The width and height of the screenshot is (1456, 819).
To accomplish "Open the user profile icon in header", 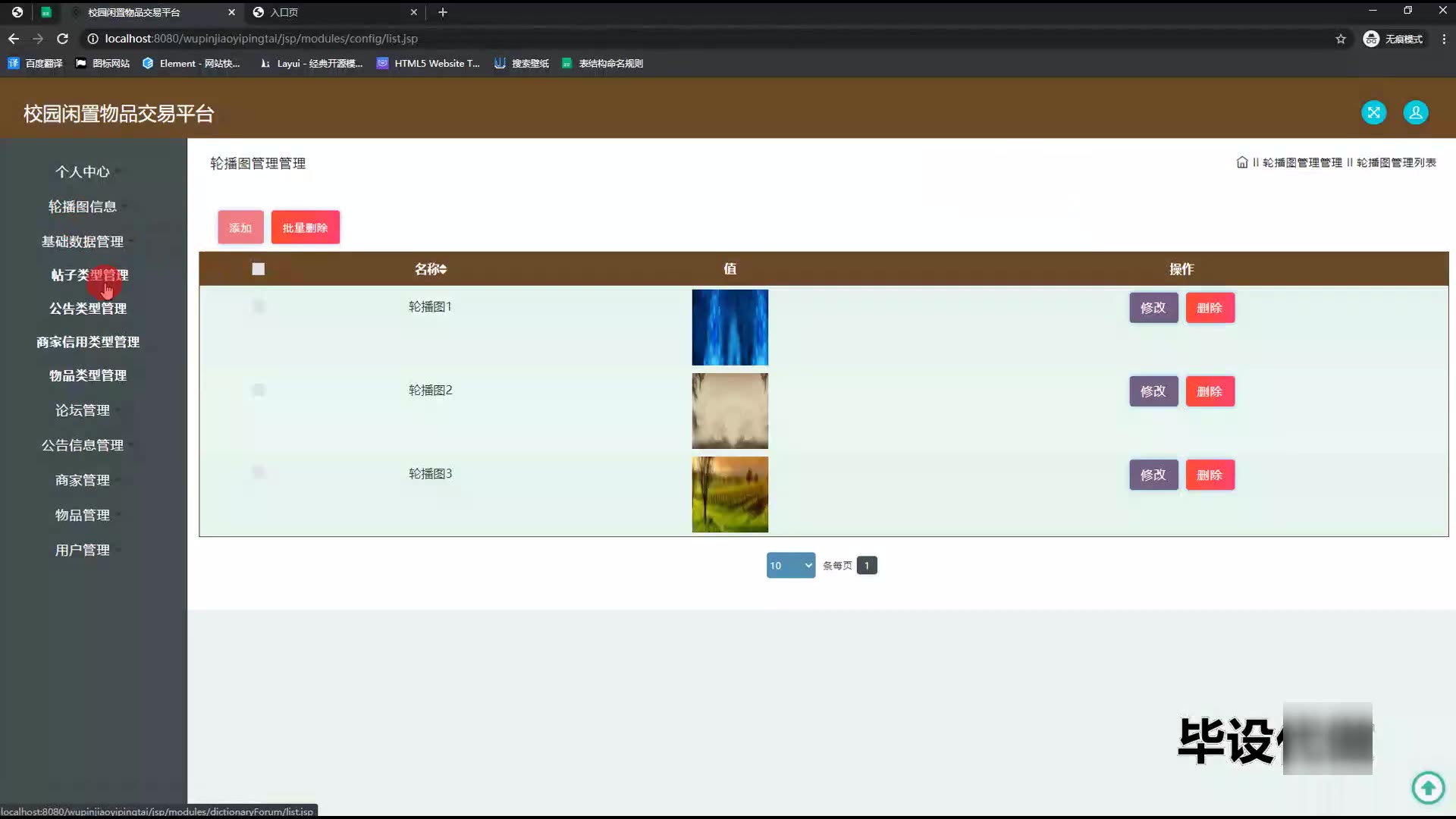I will pyautogui.click(x=1415, y=113).
